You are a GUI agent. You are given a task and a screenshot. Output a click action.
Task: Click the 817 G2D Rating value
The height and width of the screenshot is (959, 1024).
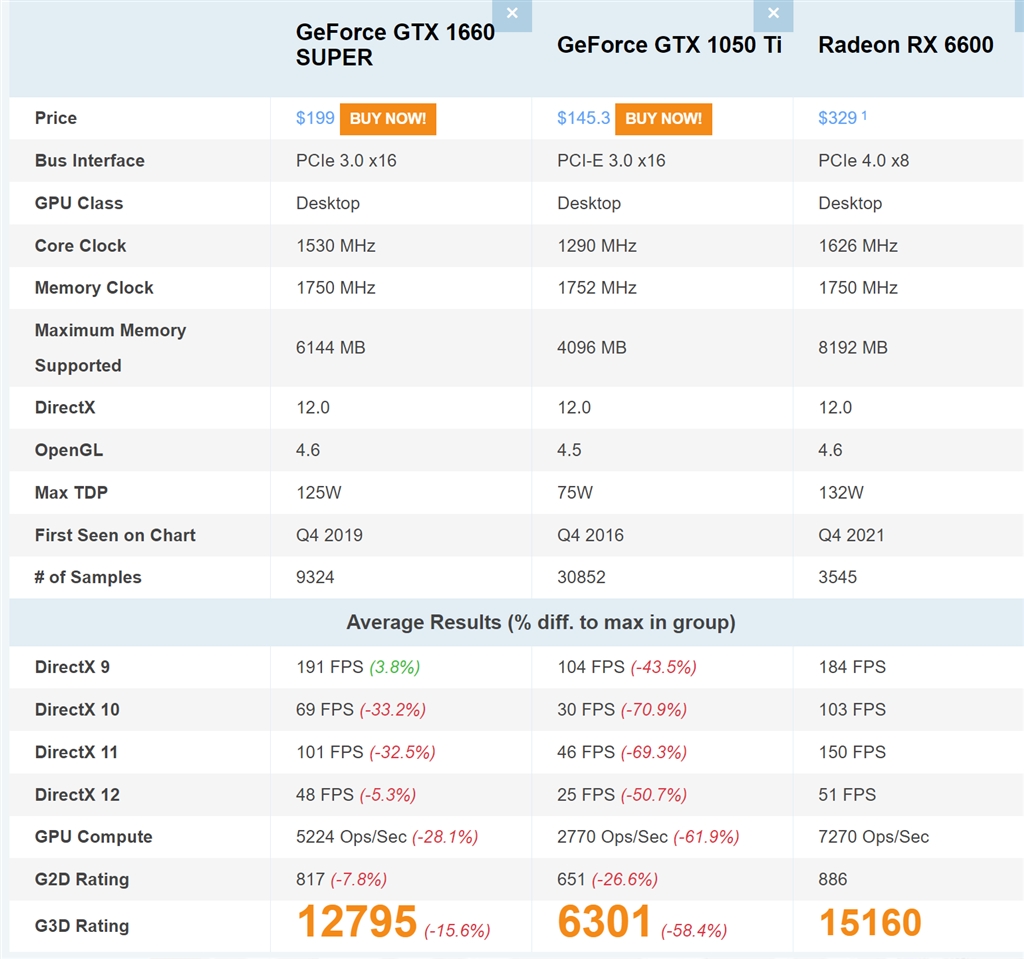[310, 879]
